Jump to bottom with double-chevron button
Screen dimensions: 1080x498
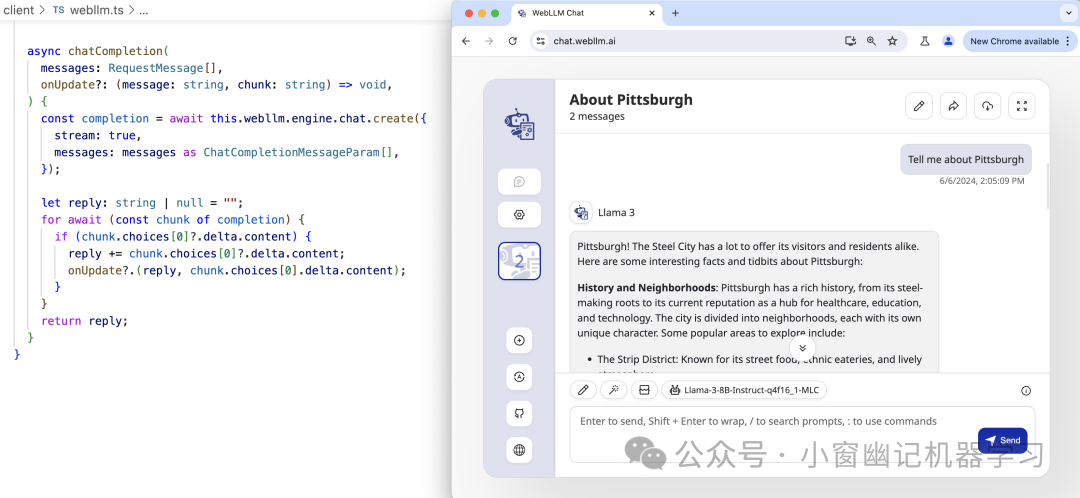coord(802,348)
